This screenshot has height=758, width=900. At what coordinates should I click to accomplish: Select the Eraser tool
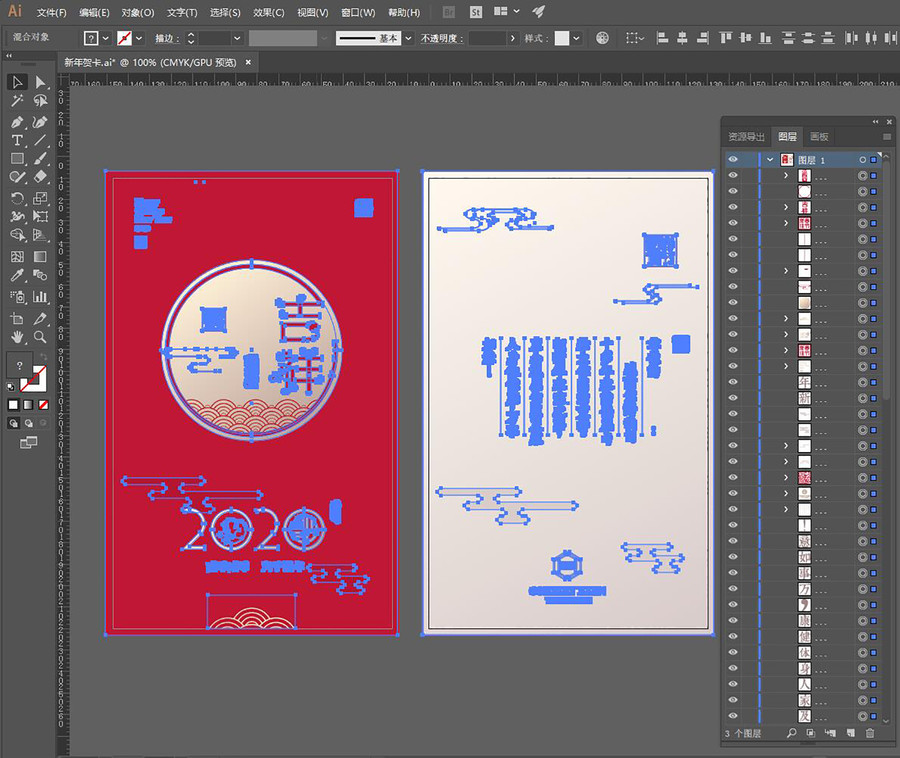(40, 177)
